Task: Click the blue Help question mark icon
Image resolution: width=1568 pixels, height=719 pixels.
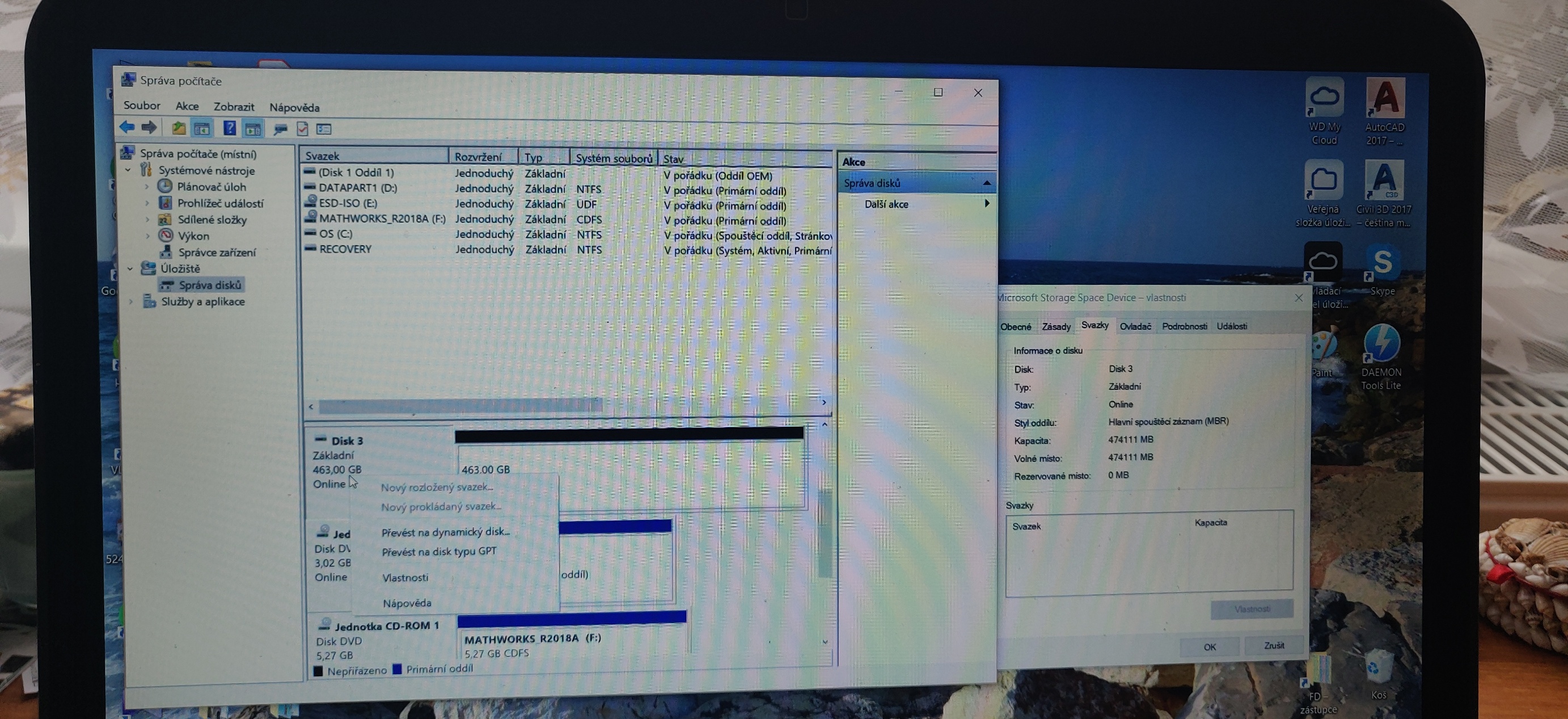Action: coord(230,128)
